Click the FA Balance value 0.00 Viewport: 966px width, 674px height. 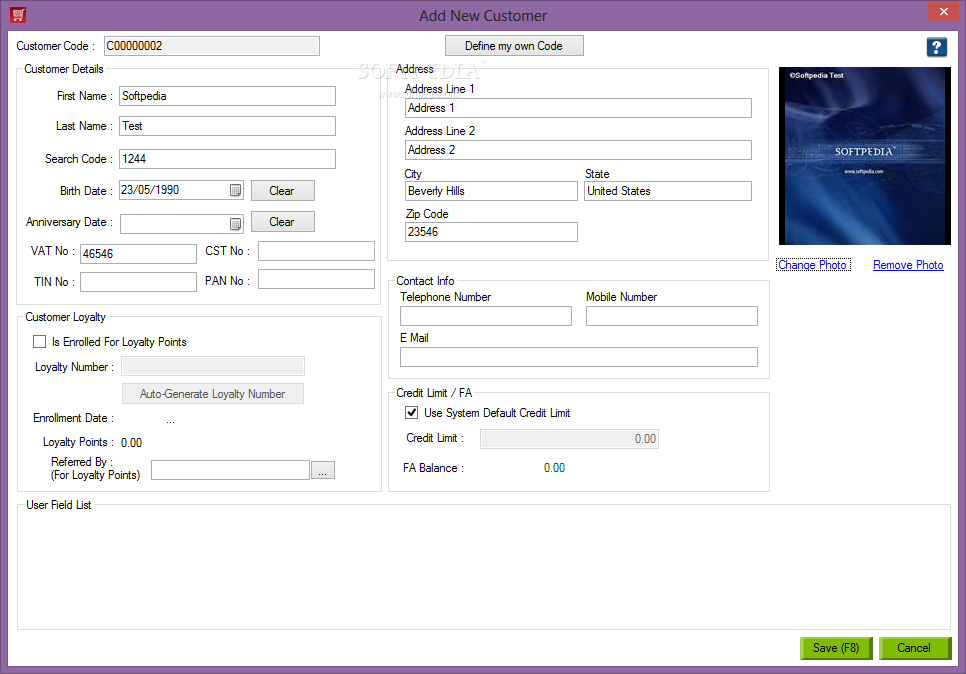(x=554, y=468)
